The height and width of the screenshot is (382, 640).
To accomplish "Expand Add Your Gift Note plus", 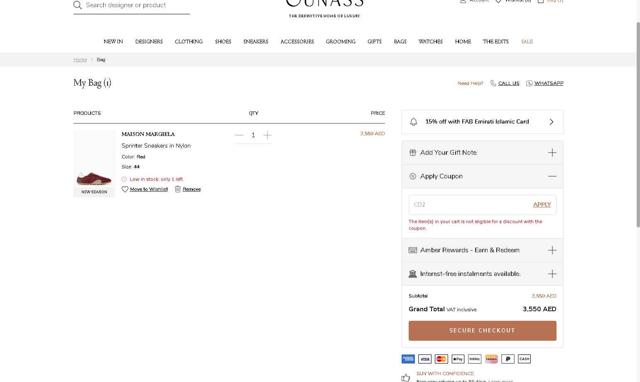I will coord(552,153).
